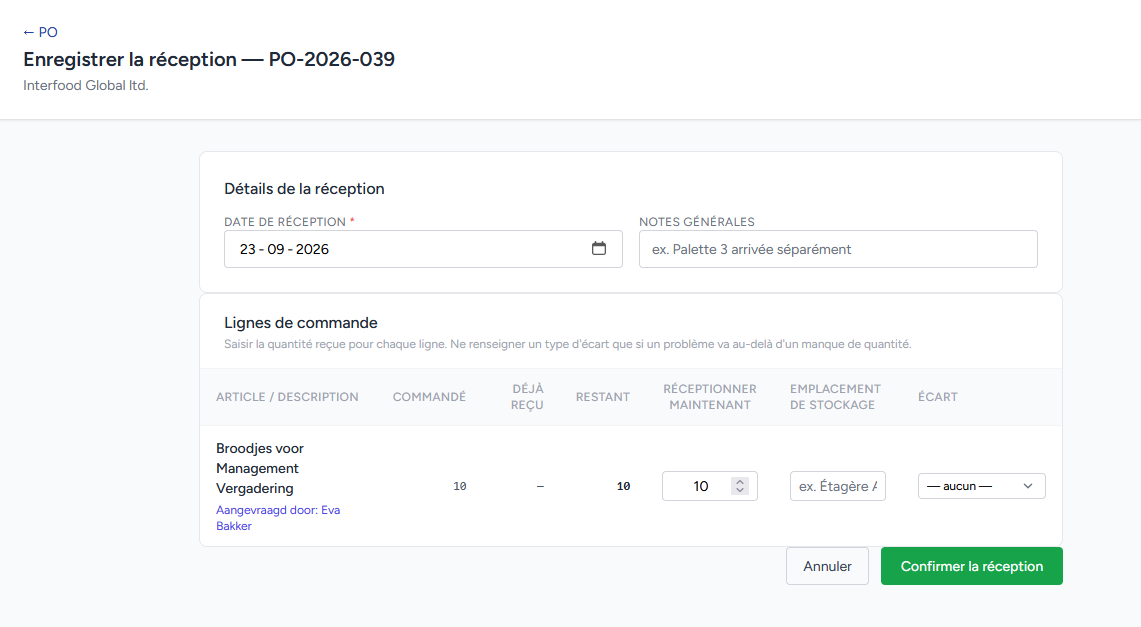Screen dimensions: 1141x627
Task: Click the Détails de la réception section heading
Action: click(x=304, y=188)
